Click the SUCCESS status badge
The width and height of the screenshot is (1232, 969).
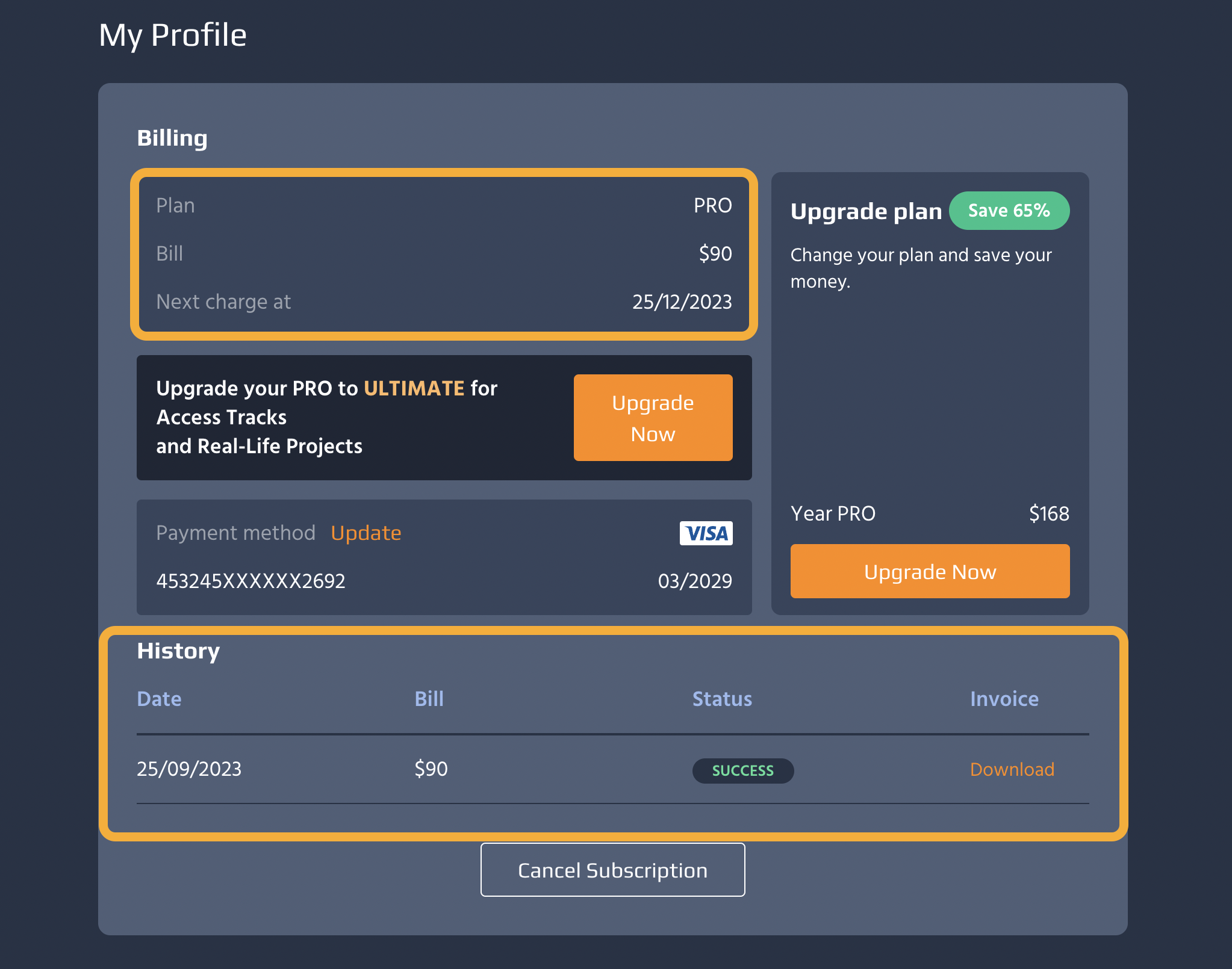742,770
